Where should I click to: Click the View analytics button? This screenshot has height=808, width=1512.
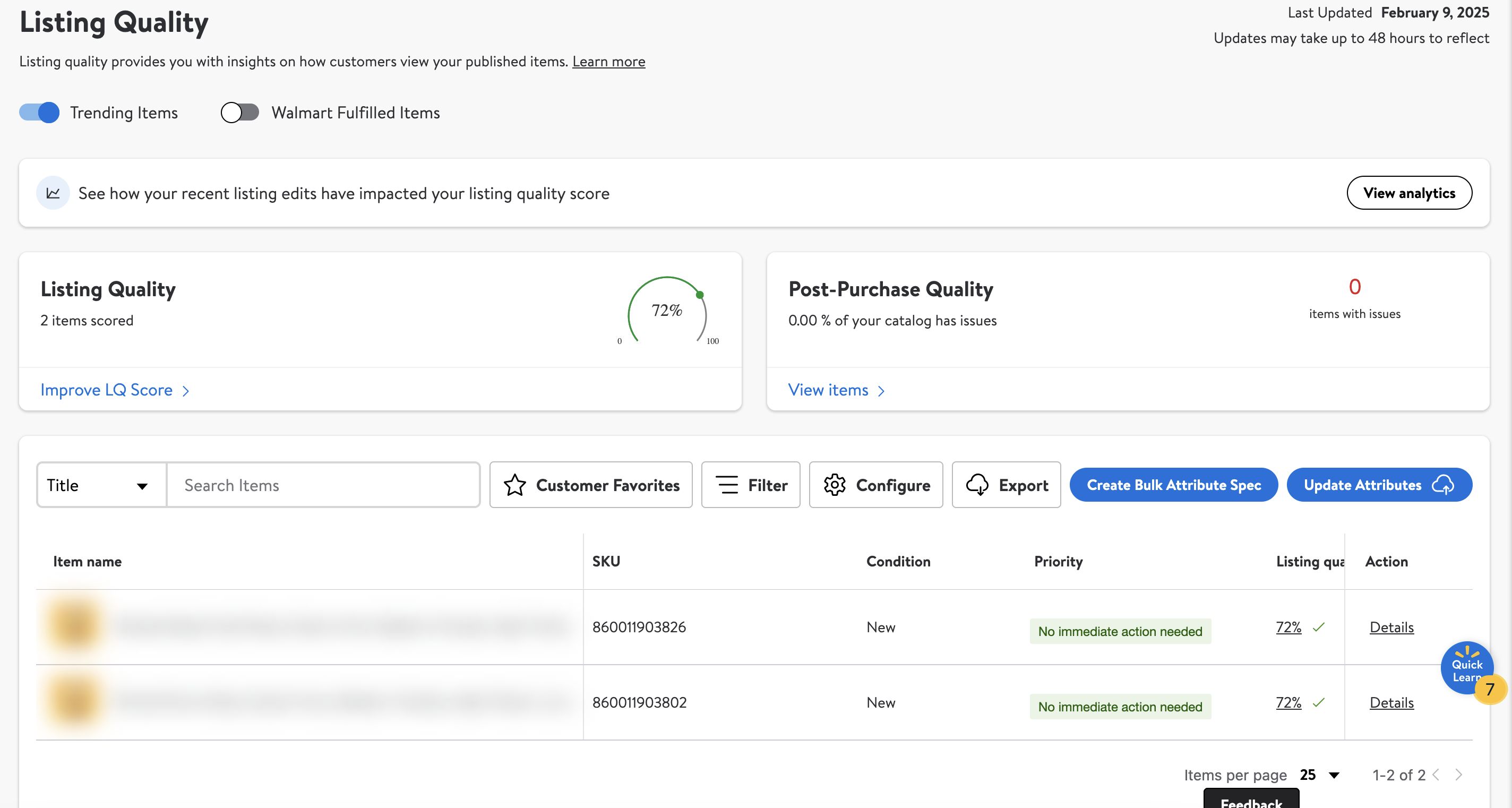tap(1410, 193)
